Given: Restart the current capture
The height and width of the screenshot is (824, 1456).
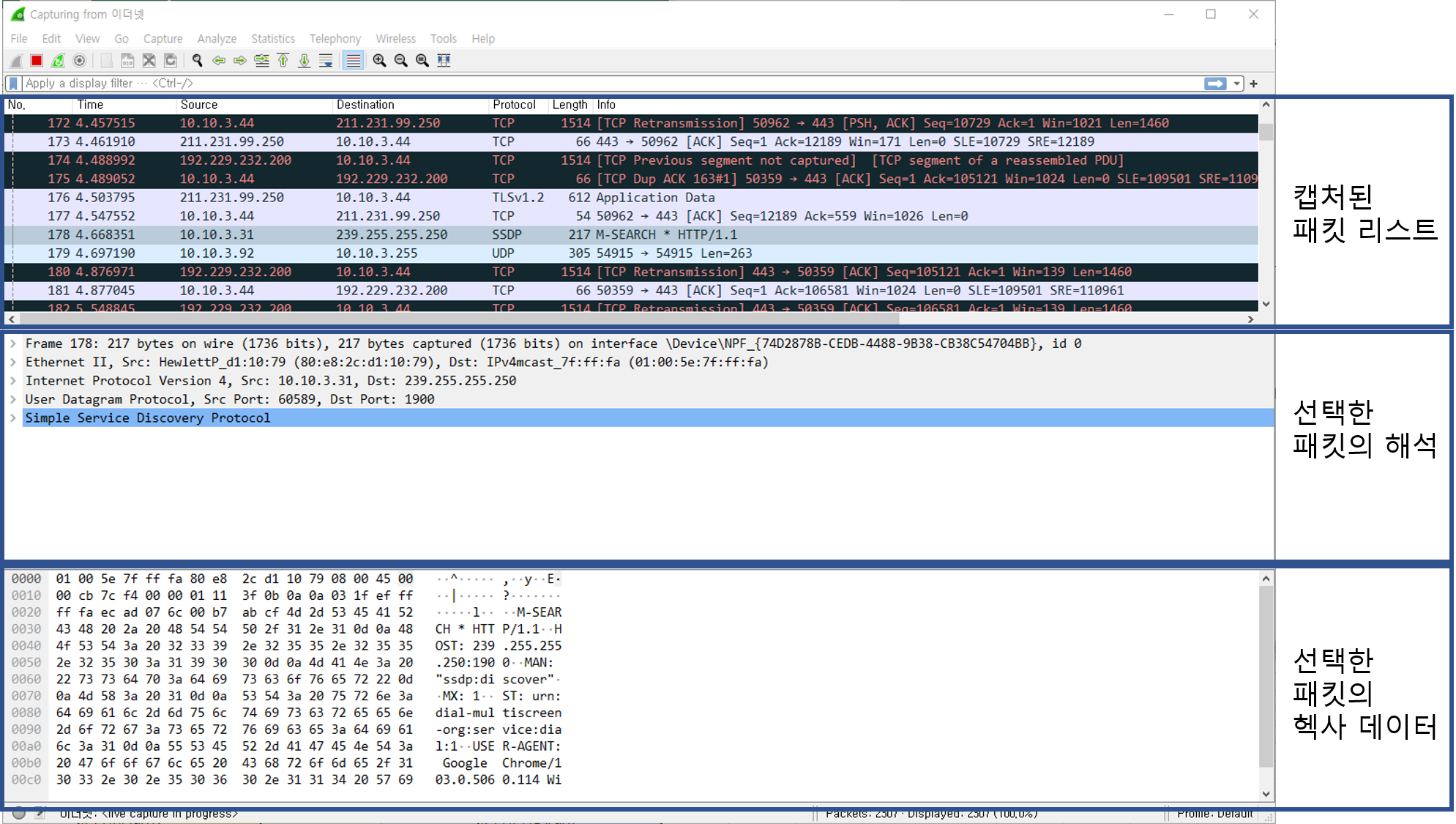Looking at the screenshot, I should click(58, 61).
